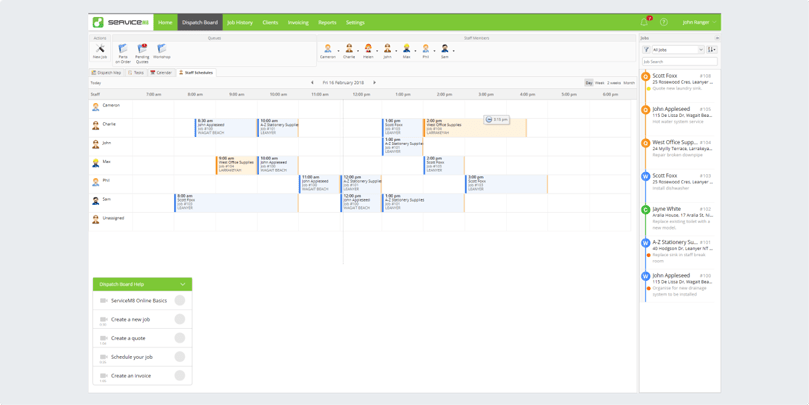809x405 pixels.
Task: Open the Schedule your job help video
Action: pos(132,357)
